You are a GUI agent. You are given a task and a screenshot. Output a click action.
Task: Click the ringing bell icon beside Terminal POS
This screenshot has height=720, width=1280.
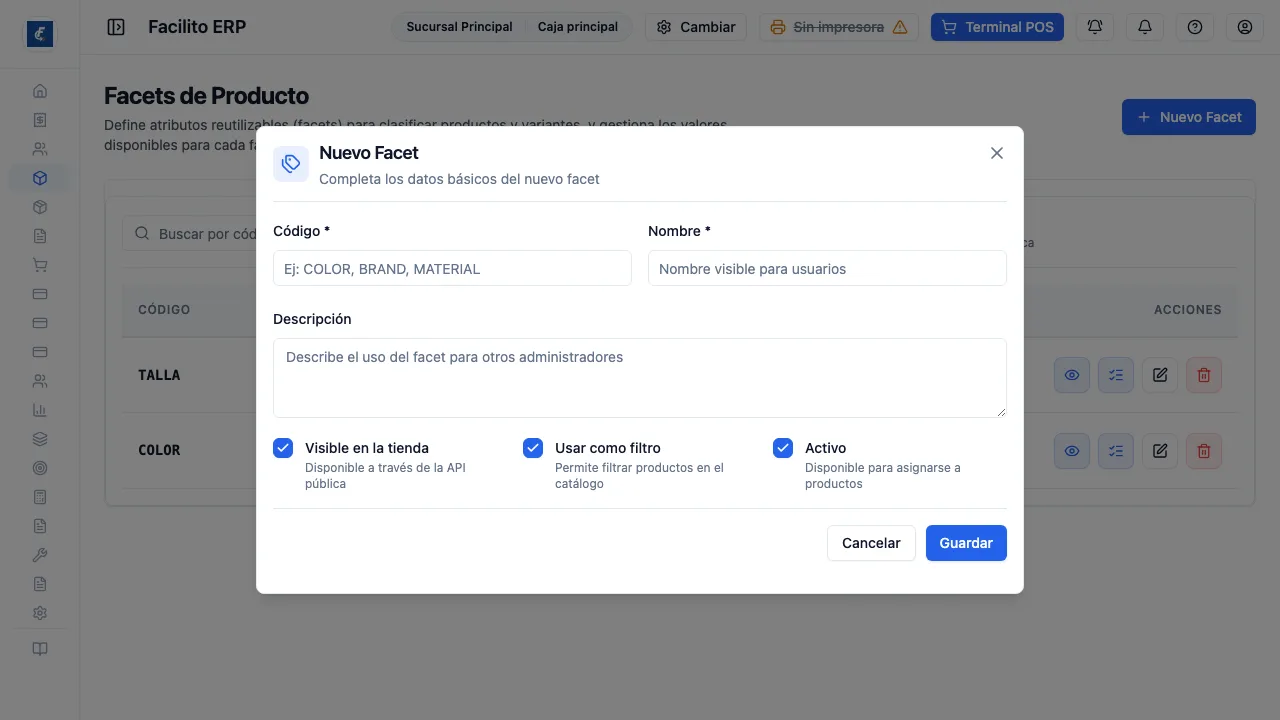coord(1095,27)
